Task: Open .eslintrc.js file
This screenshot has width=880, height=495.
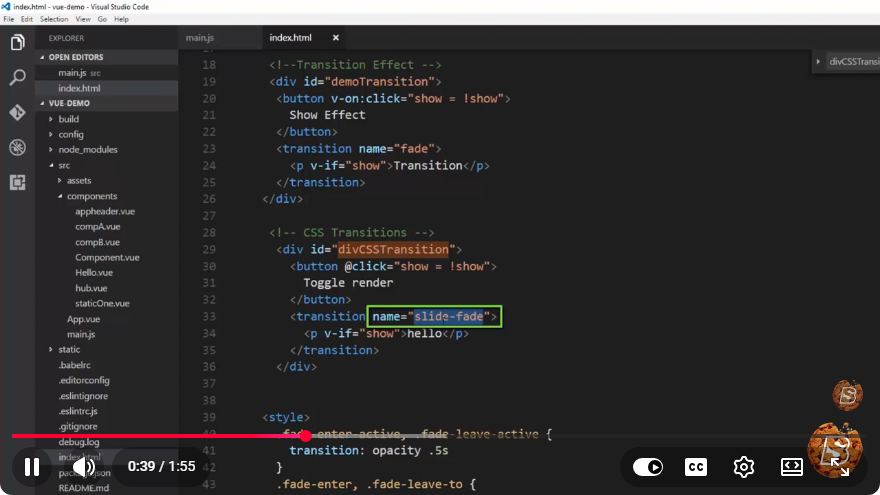Action: (78, 411)
